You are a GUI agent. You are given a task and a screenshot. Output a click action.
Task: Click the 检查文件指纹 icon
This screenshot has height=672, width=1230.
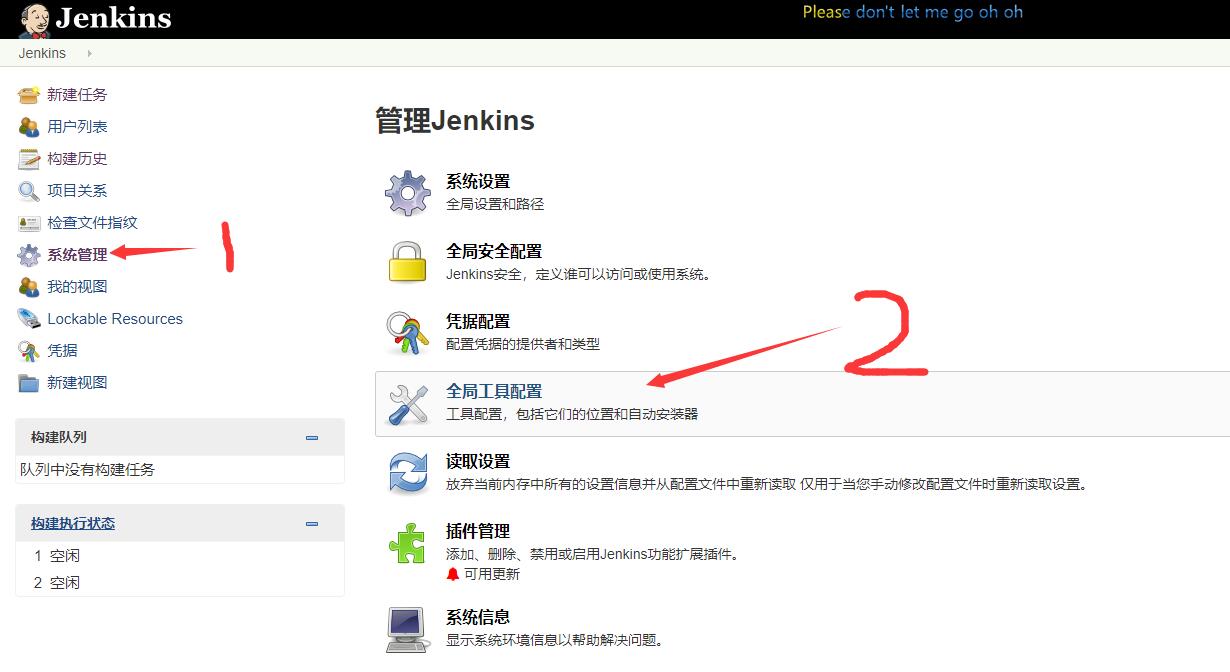29,223
